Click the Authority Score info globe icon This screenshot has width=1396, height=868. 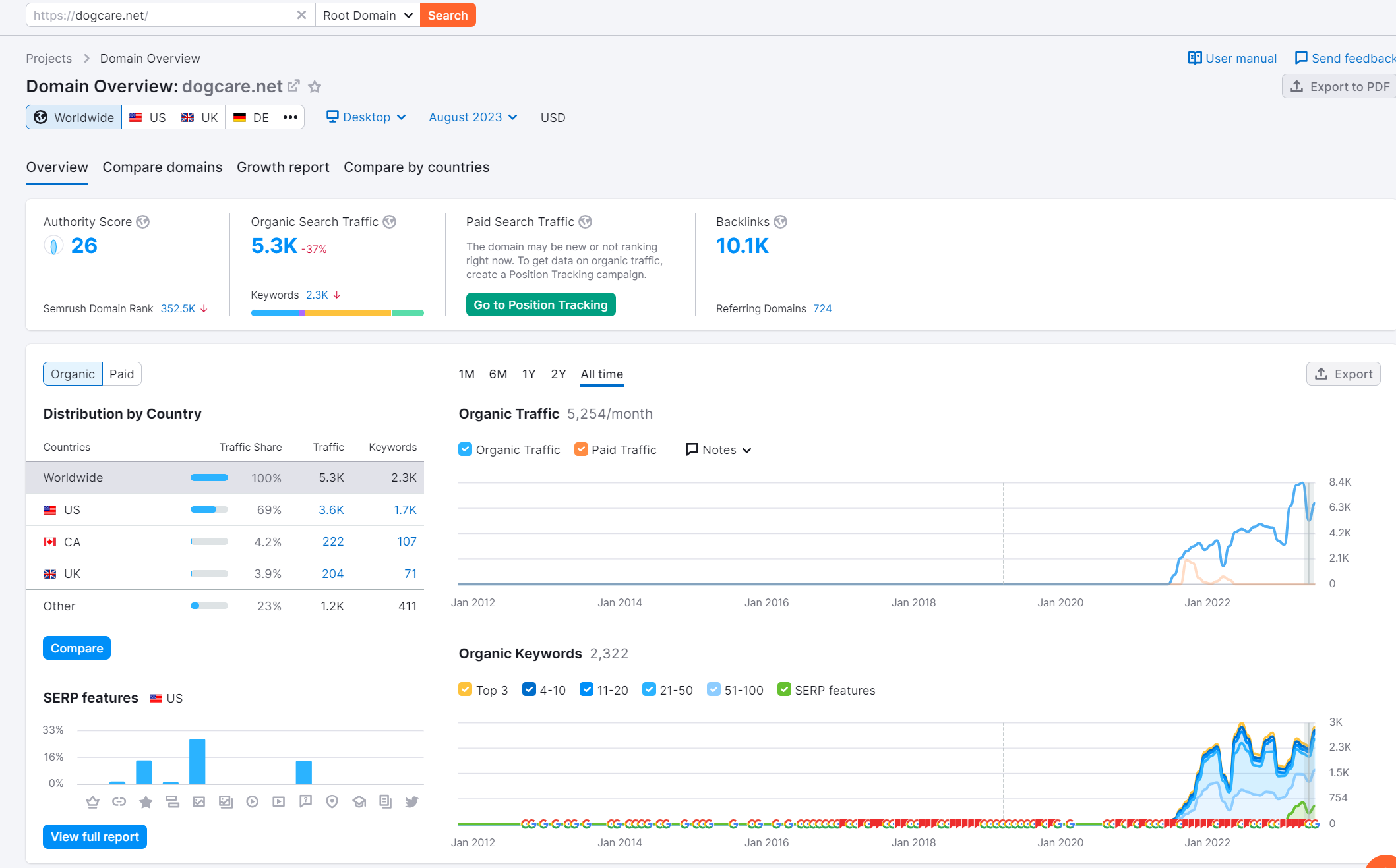coord(143,222)
